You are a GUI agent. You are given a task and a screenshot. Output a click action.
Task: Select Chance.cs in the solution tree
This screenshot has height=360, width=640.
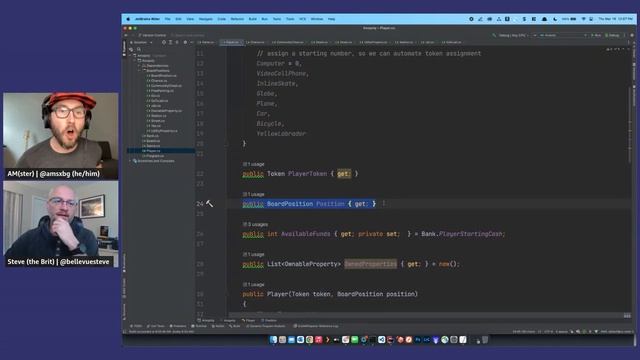coord(157,80)
